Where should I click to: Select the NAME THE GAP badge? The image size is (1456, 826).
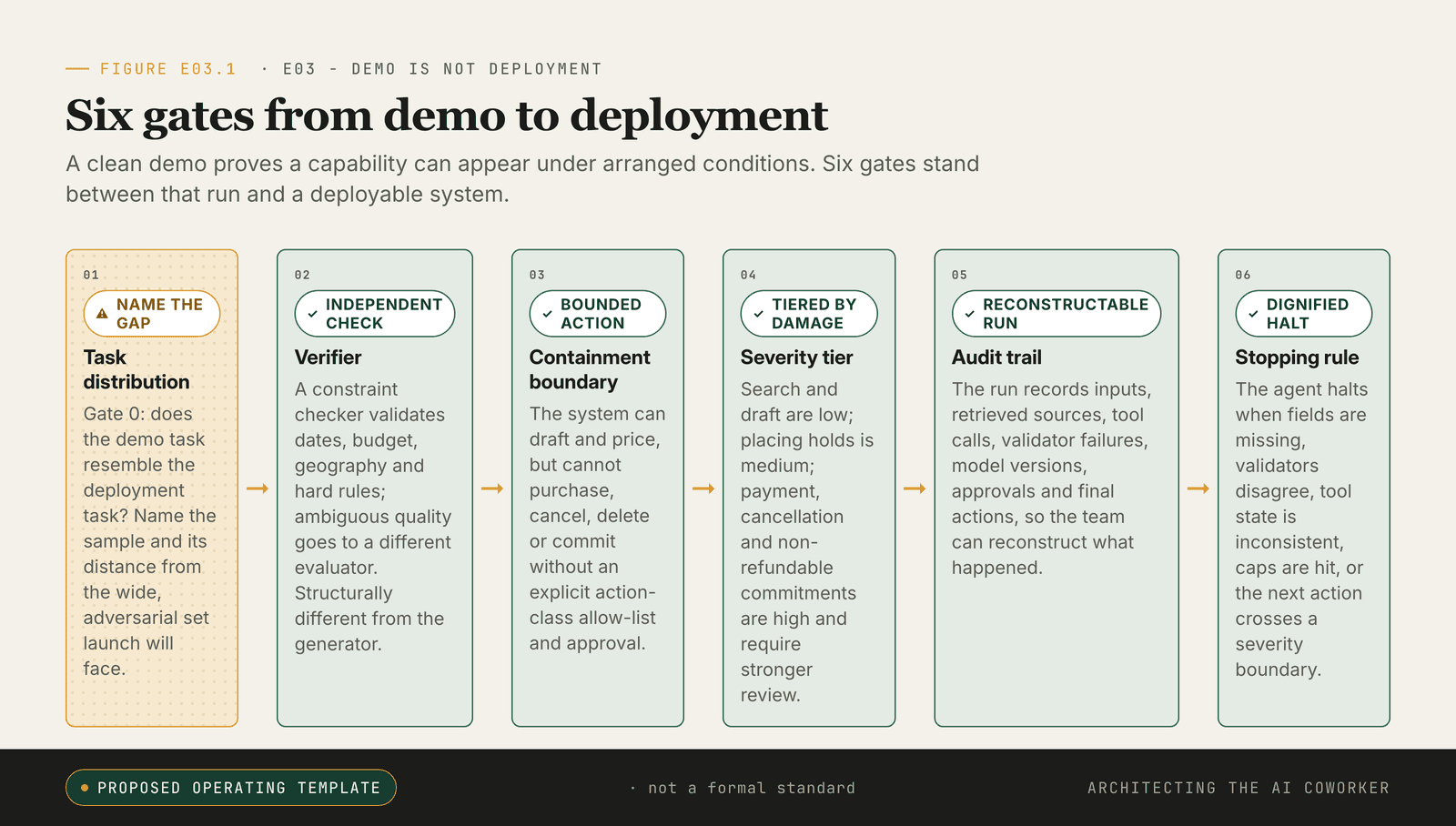pyautogui.click(x=152, y=314)
